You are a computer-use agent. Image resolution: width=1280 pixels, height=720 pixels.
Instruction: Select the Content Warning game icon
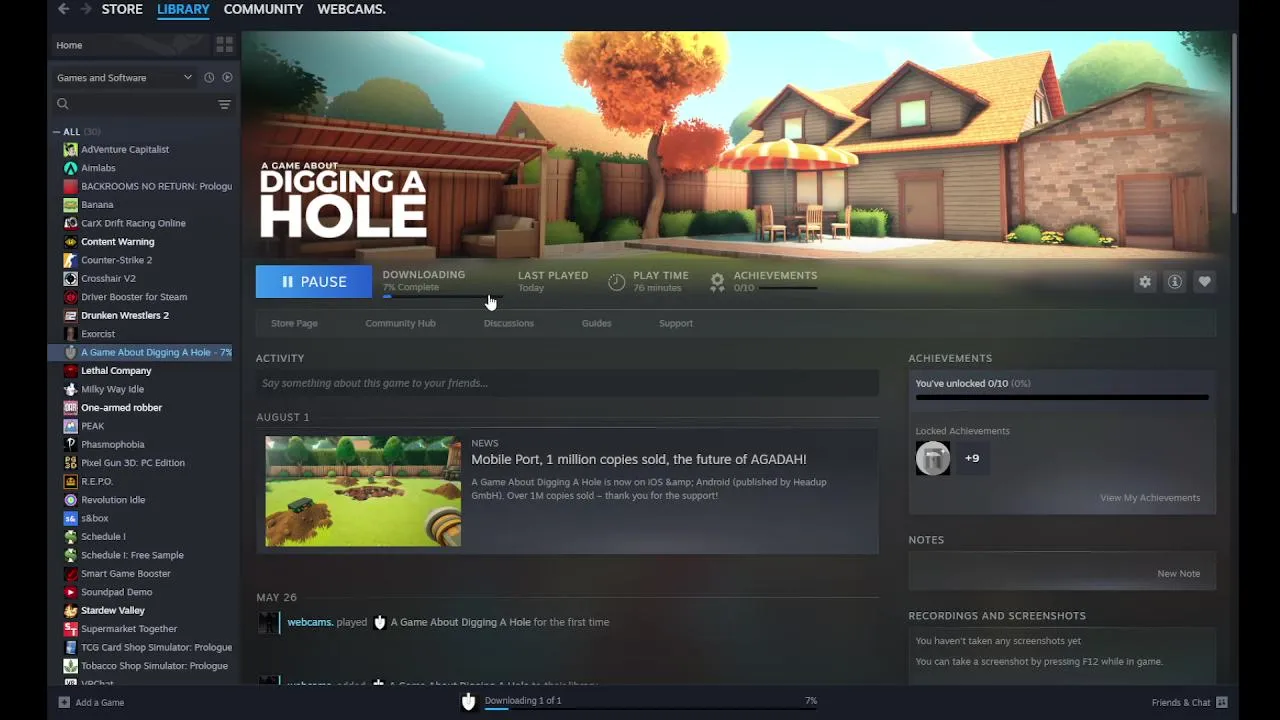pyautogui.click(x=70, y=241)
